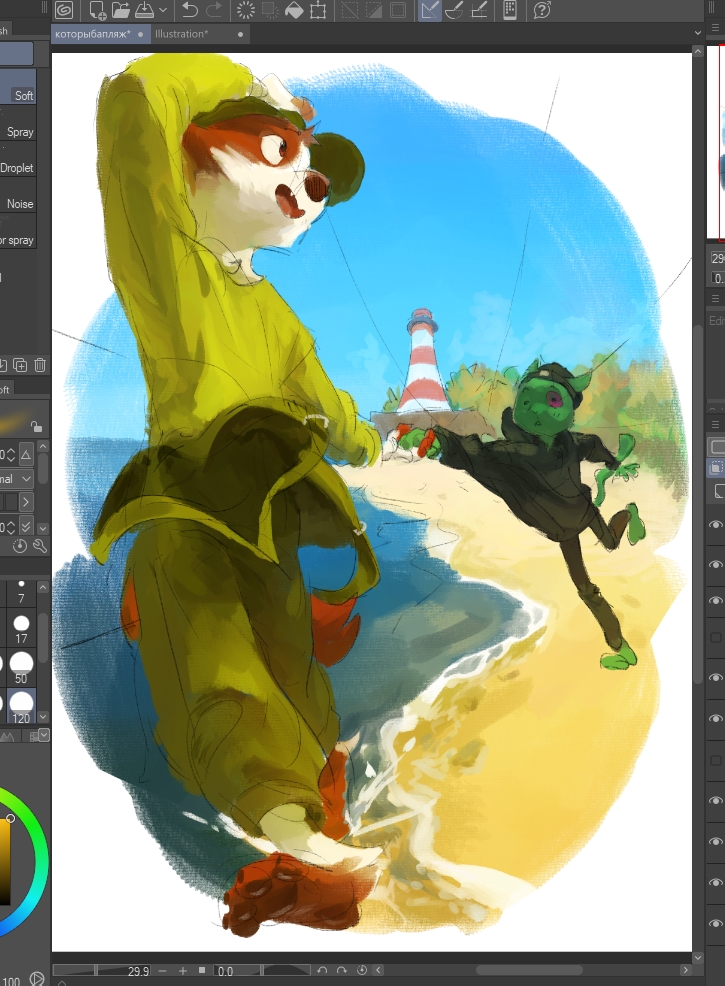Activate the Scale/Rotate transform icon
725x986 pixels.
pos(318,10)
